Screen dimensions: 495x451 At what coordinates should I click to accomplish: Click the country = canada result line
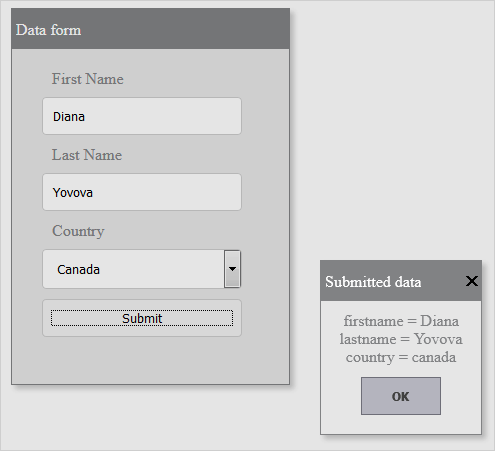401,357
